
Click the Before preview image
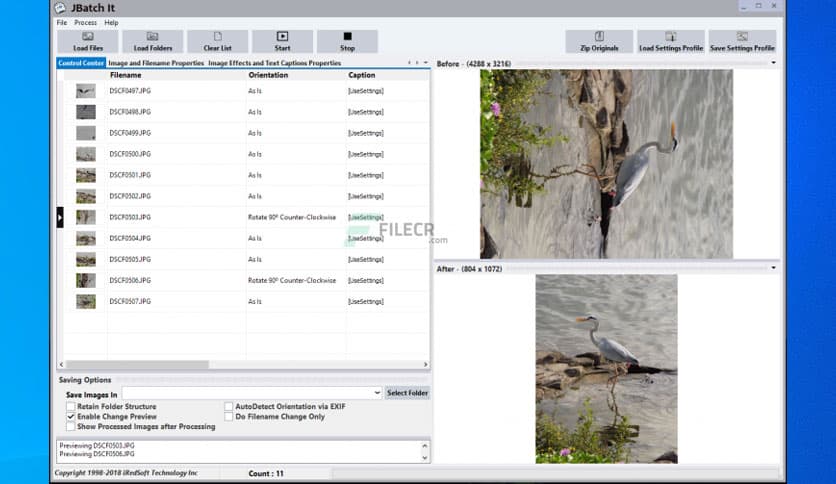coord(606,164)
